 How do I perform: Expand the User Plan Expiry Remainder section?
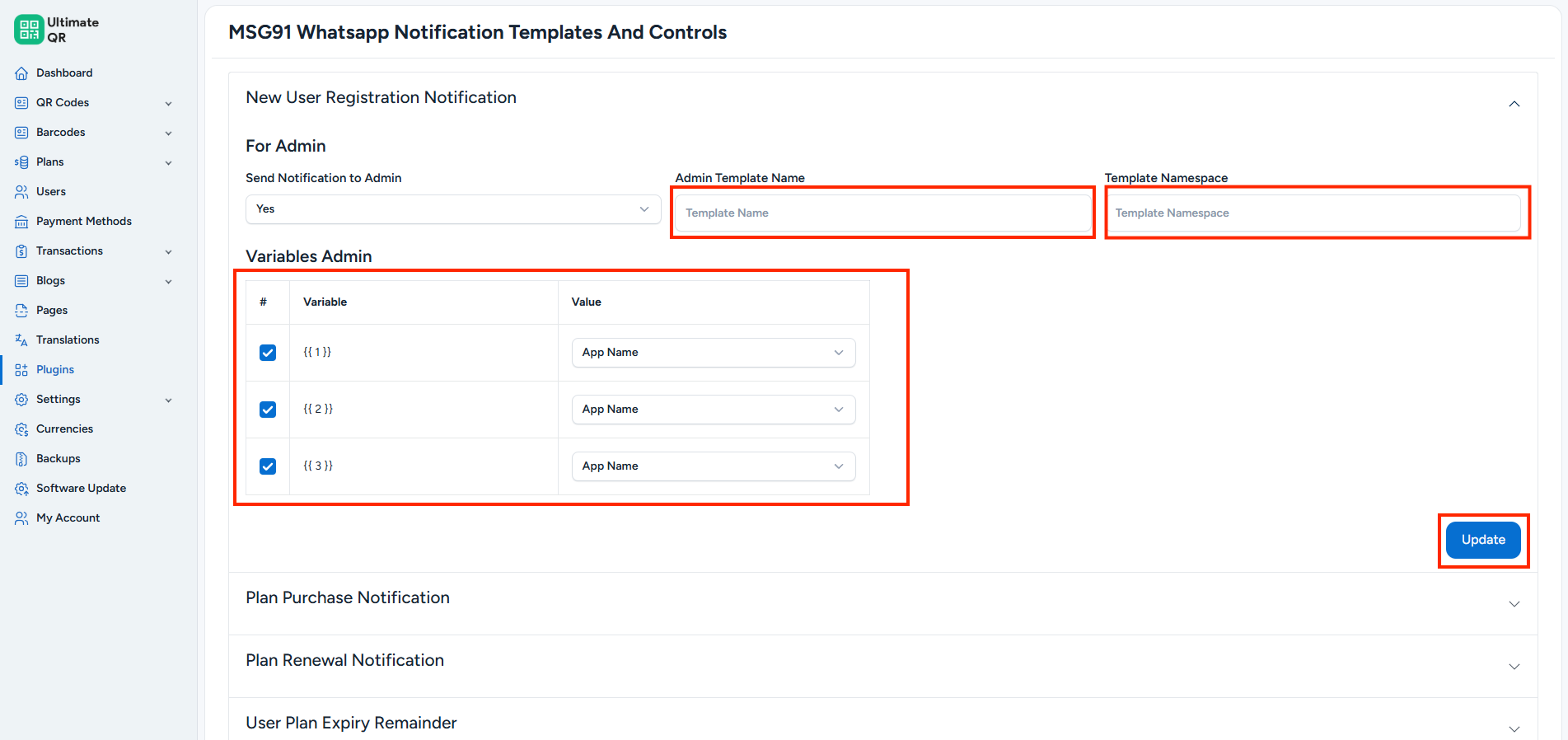pos(1514,729)
